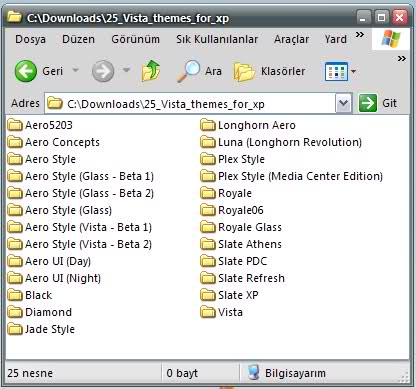Select Aero Style (Glass - Beta 2) name
Viewport: 416px width, 389px height.
pos(89,193)
